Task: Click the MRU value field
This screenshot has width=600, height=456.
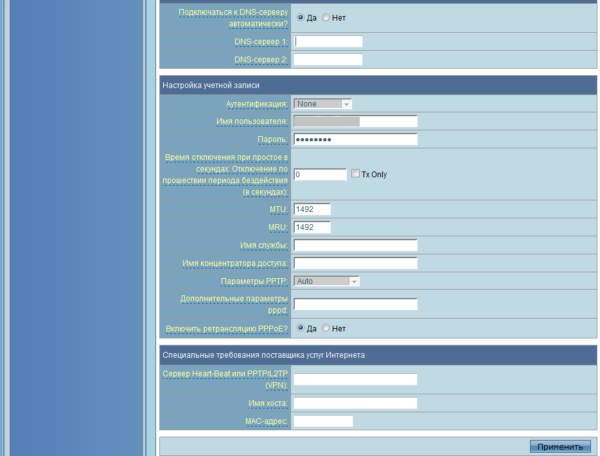Action: click(312, 227)
